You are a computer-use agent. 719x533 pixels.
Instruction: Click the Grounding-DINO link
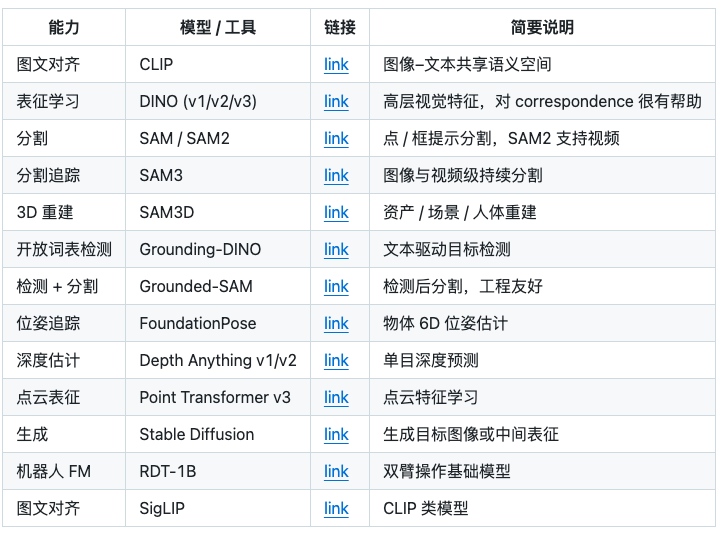tap(336, 250)
